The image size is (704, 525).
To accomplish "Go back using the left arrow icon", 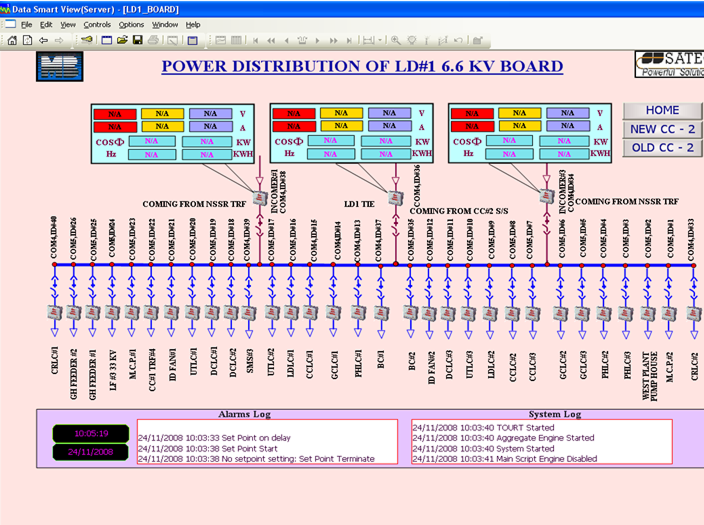I will click(43, 40).
